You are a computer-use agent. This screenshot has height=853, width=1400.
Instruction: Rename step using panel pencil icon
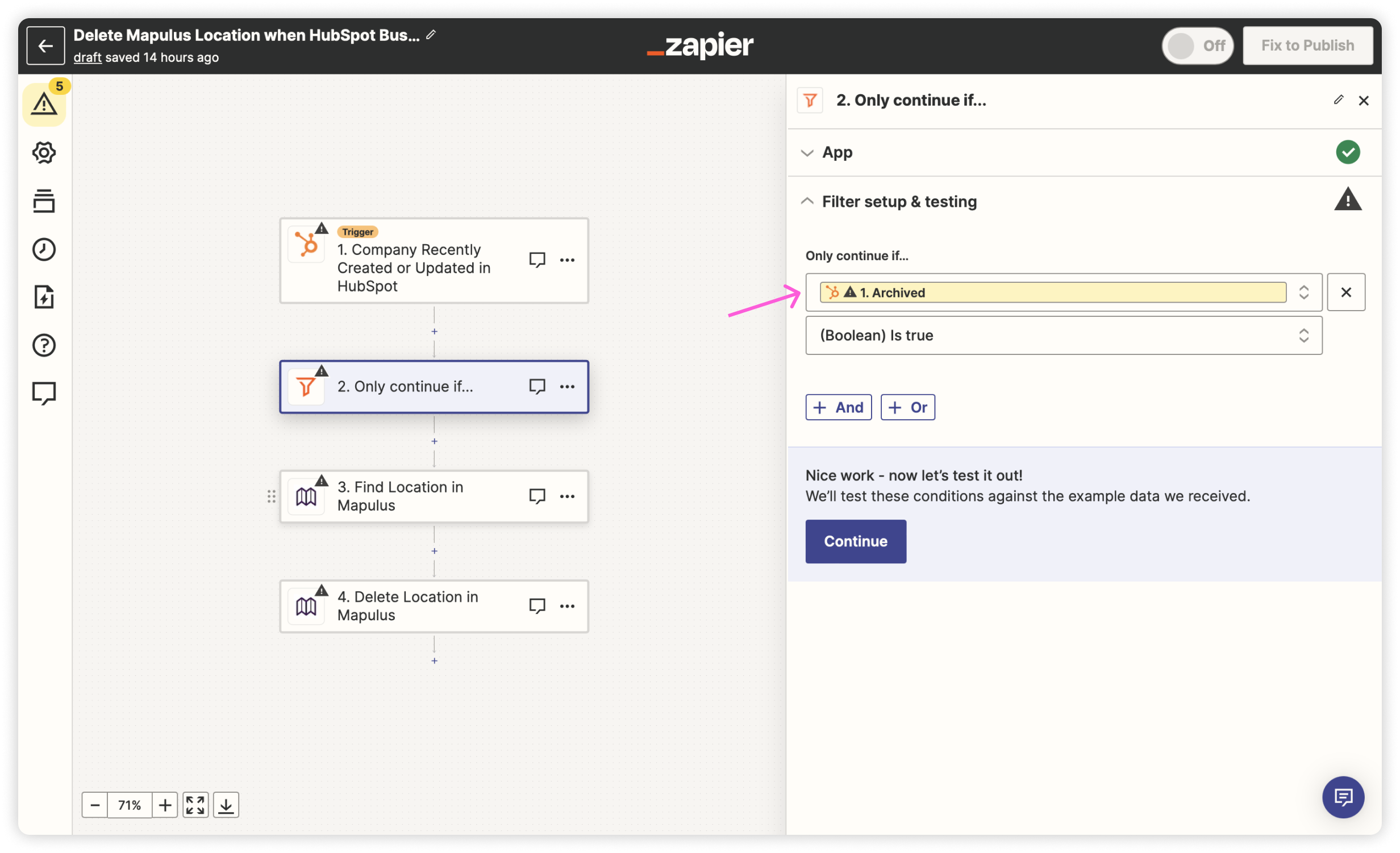tap(1338, 100)
